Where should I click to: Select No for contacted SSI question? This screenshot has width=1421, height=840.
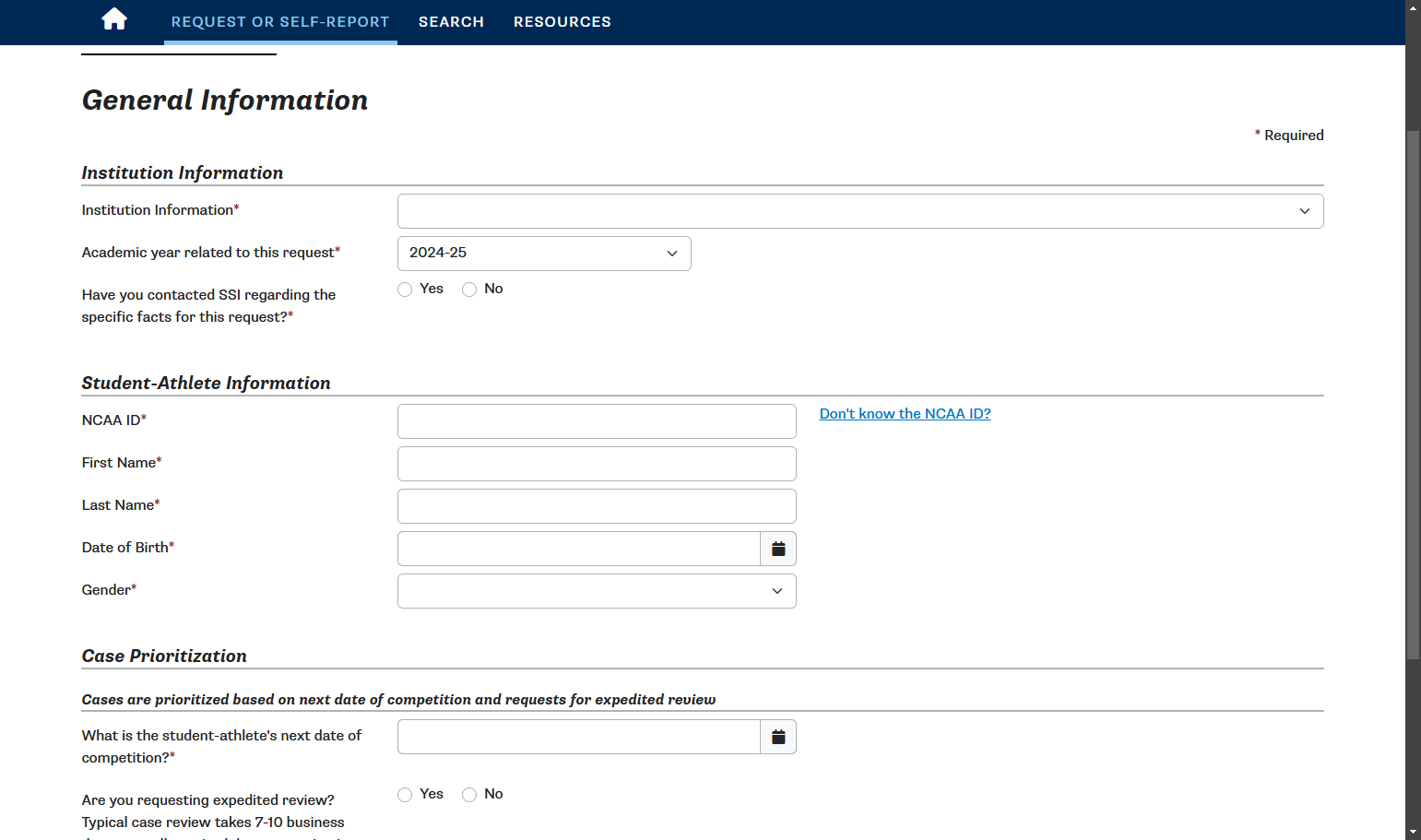tap(469, 290)
